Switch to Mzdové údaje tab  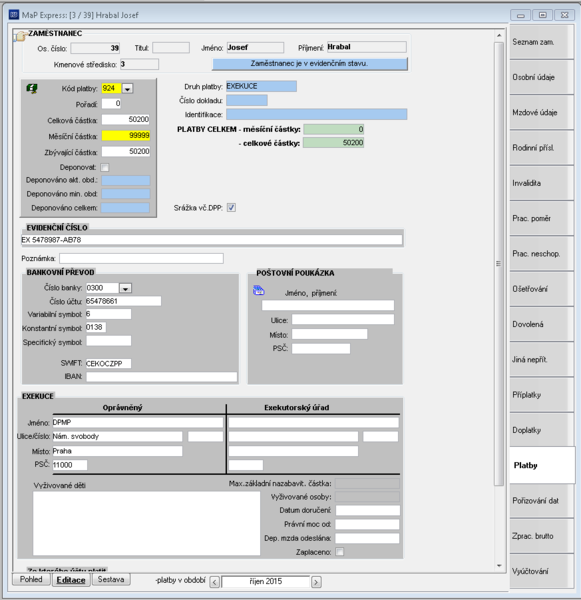click(x=542, y=112)
